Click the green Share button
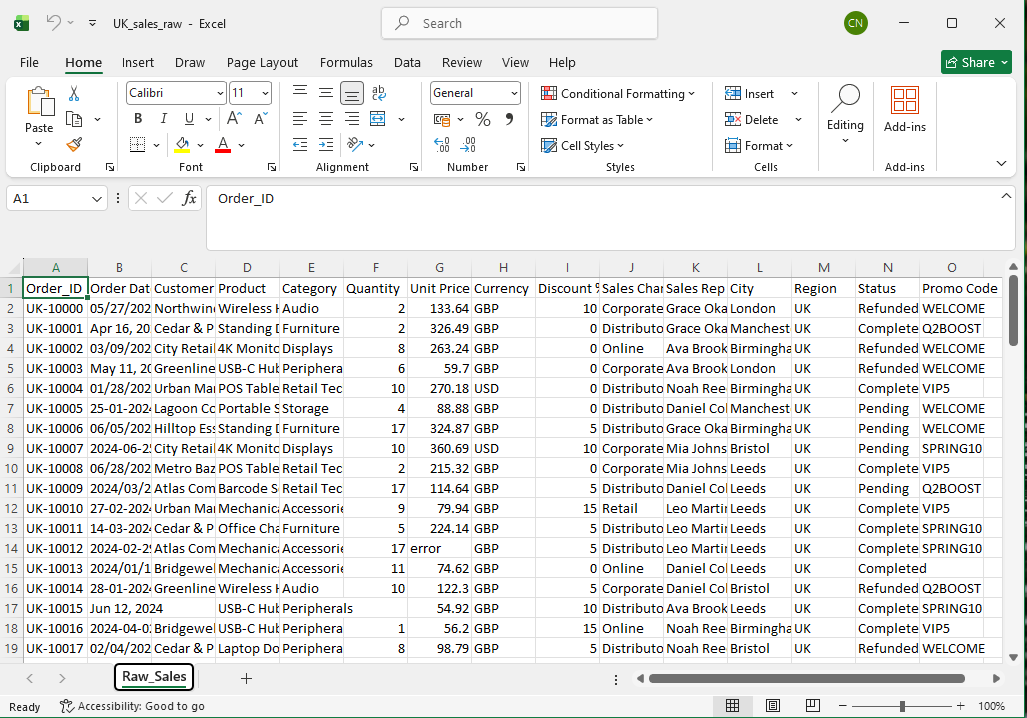Viewport: 1027px width, 718px height. (x=976, y=62)
